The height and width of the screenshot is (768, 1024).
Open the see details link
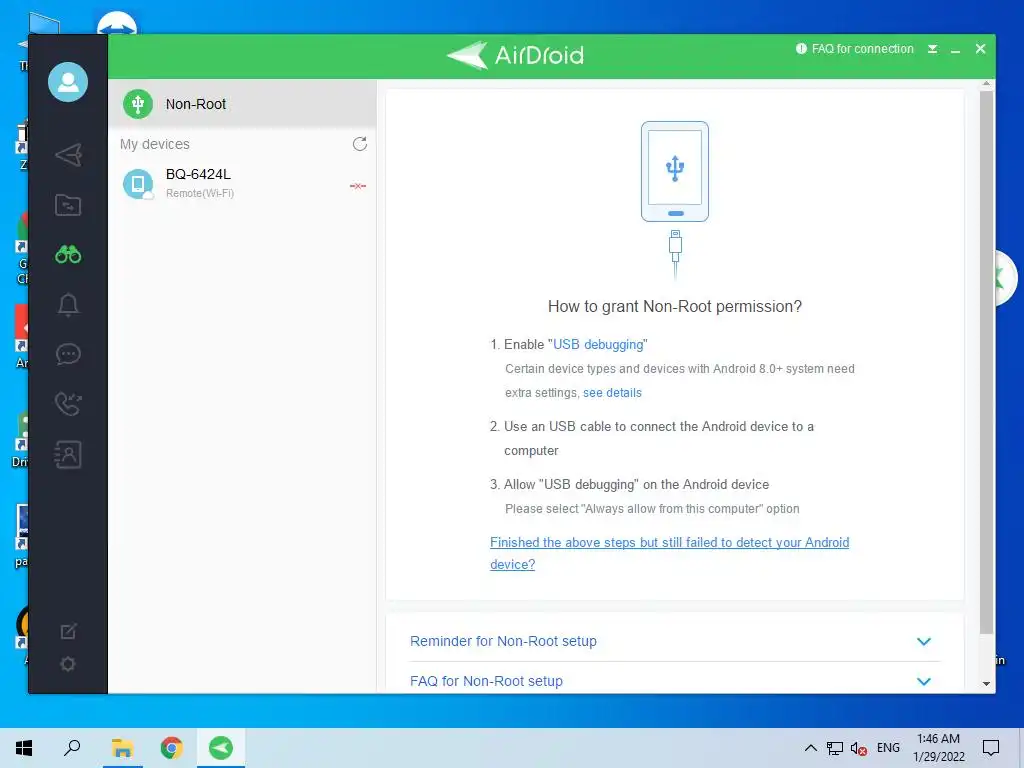coord(612,392)
